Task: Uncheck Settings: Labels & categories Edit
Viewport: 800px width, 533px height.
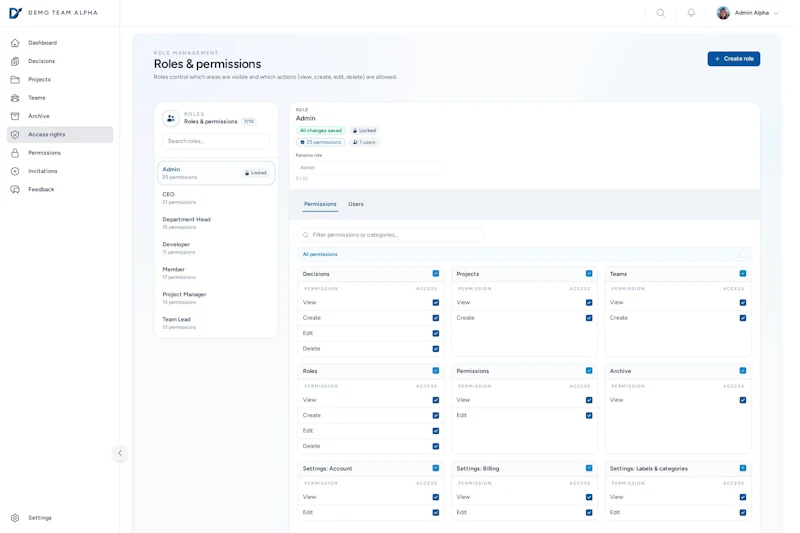Action: point(742,513)
